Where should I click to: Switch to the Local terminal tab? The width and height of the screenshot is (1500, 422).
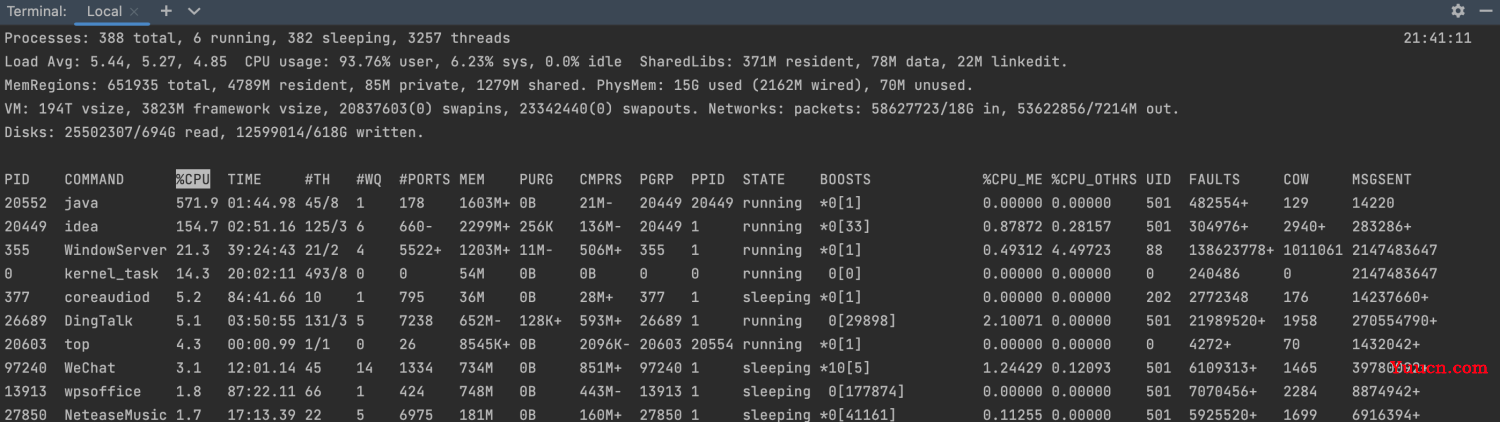[104, 12]
